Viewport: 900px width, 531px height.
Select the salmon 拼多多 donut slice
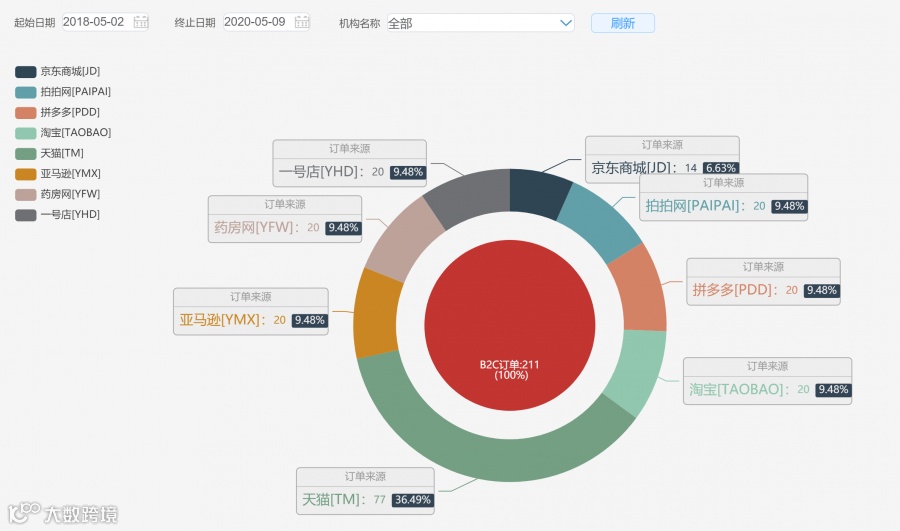(x=640, y=290)
